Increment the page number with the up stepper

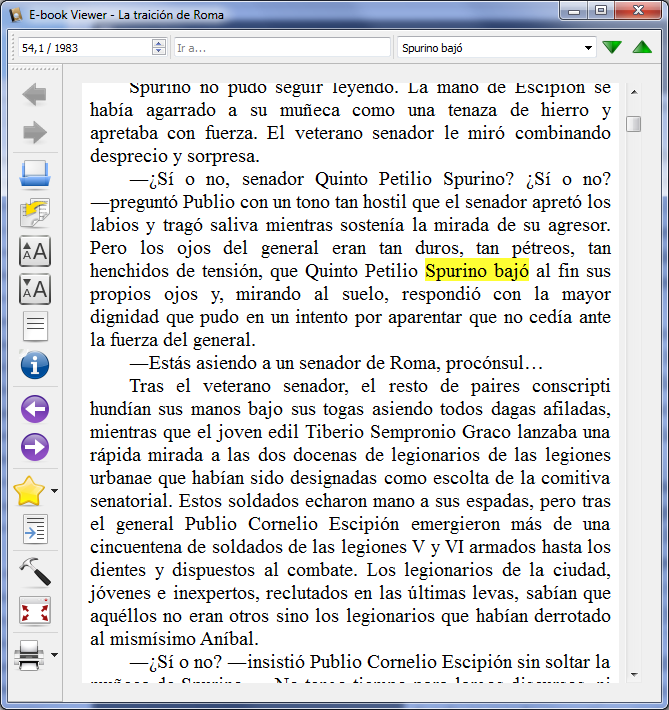point(159,43)
